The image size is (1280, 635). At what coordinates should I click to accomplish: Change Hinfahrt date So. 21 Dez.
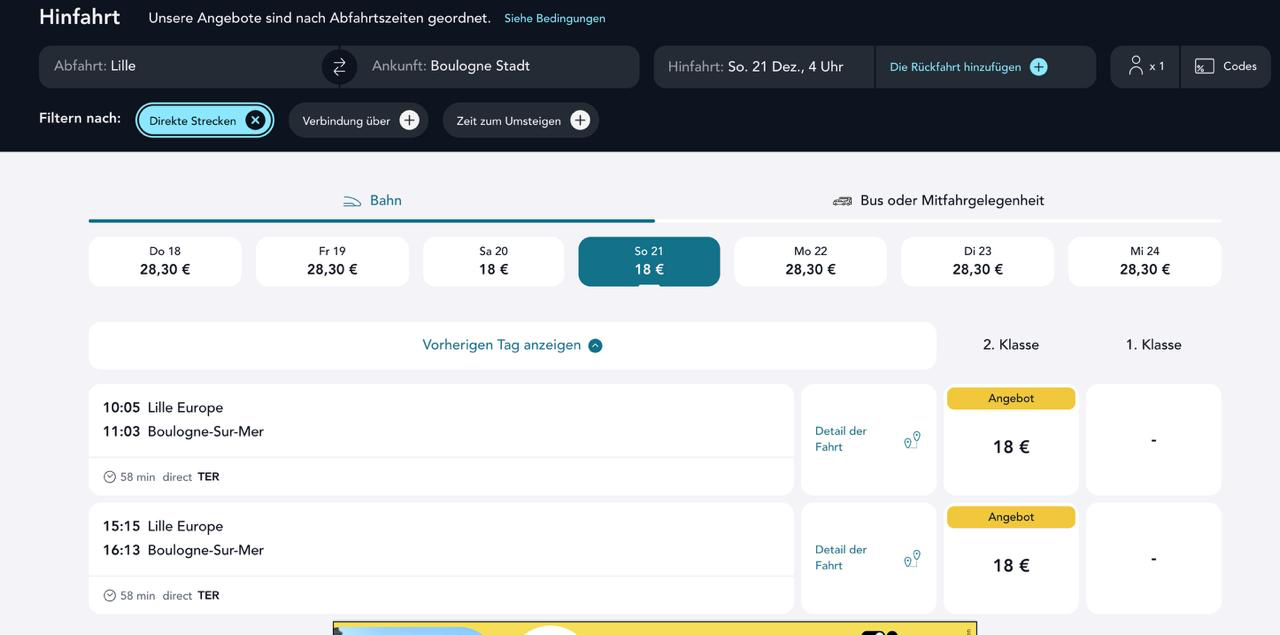pos(762,67)
